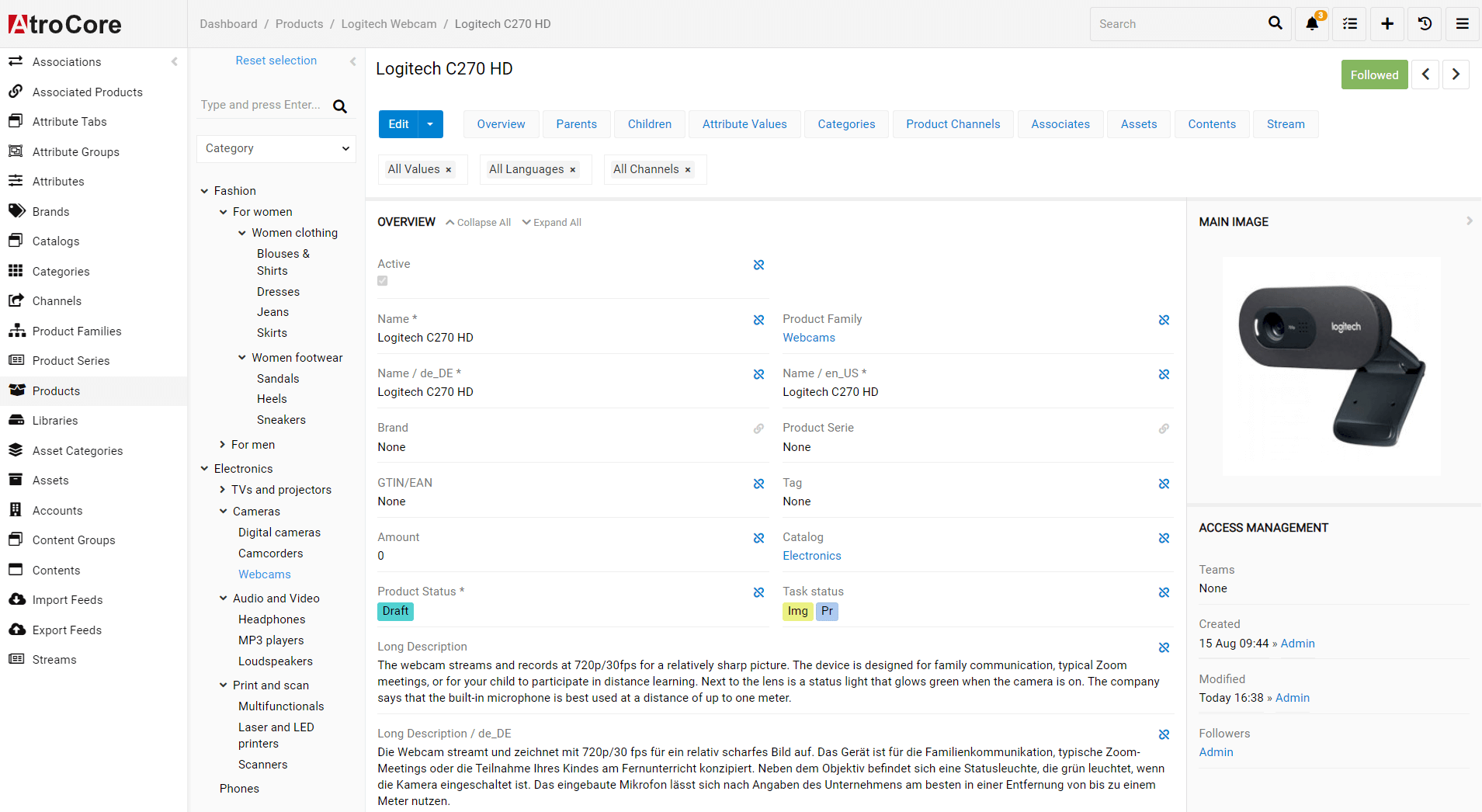The image size is (1482, 812).
Task: Go to next product arrow
Action: [x=1456, y=75]
